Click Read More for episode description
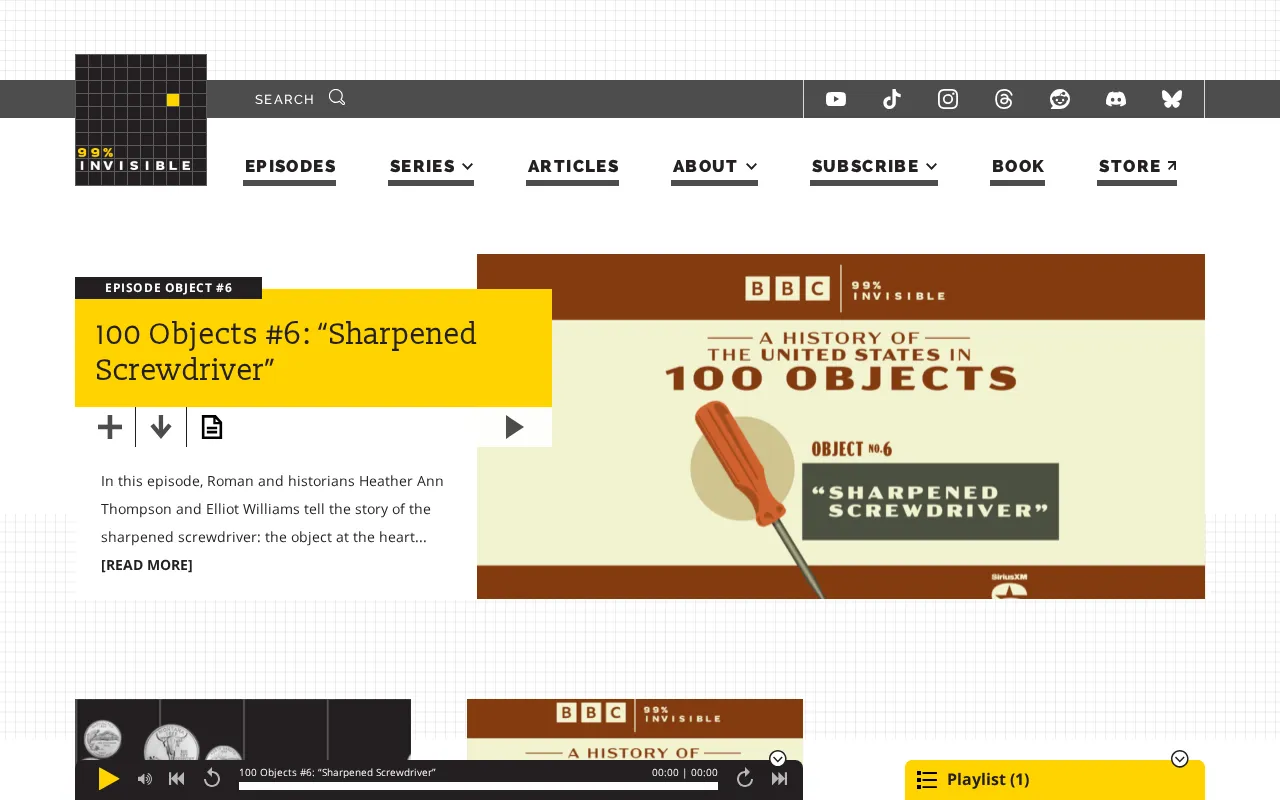Viewport: 1280px width, 800px height. pyautogui.click(x=147, y=565)
